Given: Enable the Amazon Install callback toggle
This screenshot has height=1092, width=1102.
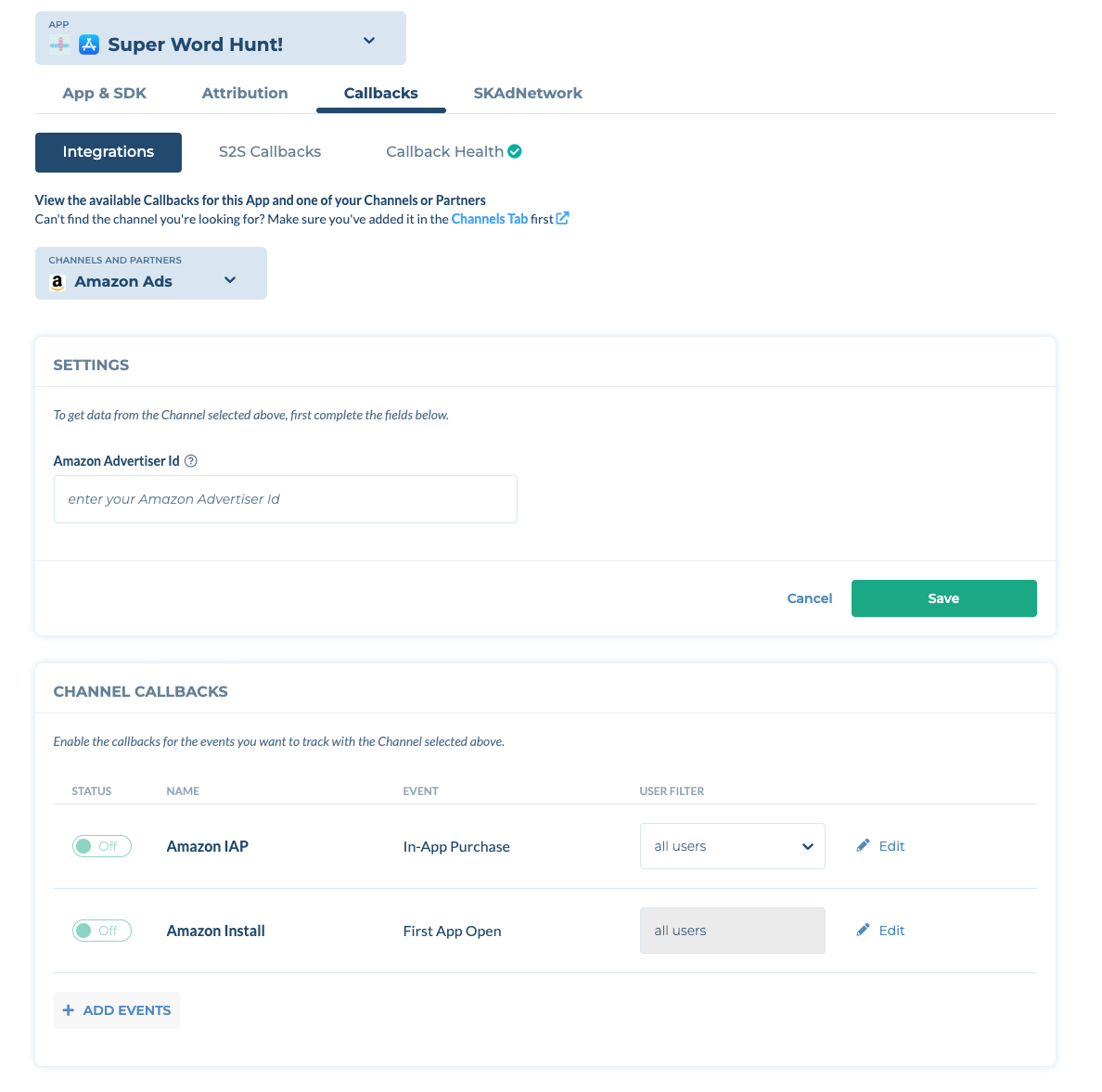Looking at the screenshot, I should click(x=102, y=931).
